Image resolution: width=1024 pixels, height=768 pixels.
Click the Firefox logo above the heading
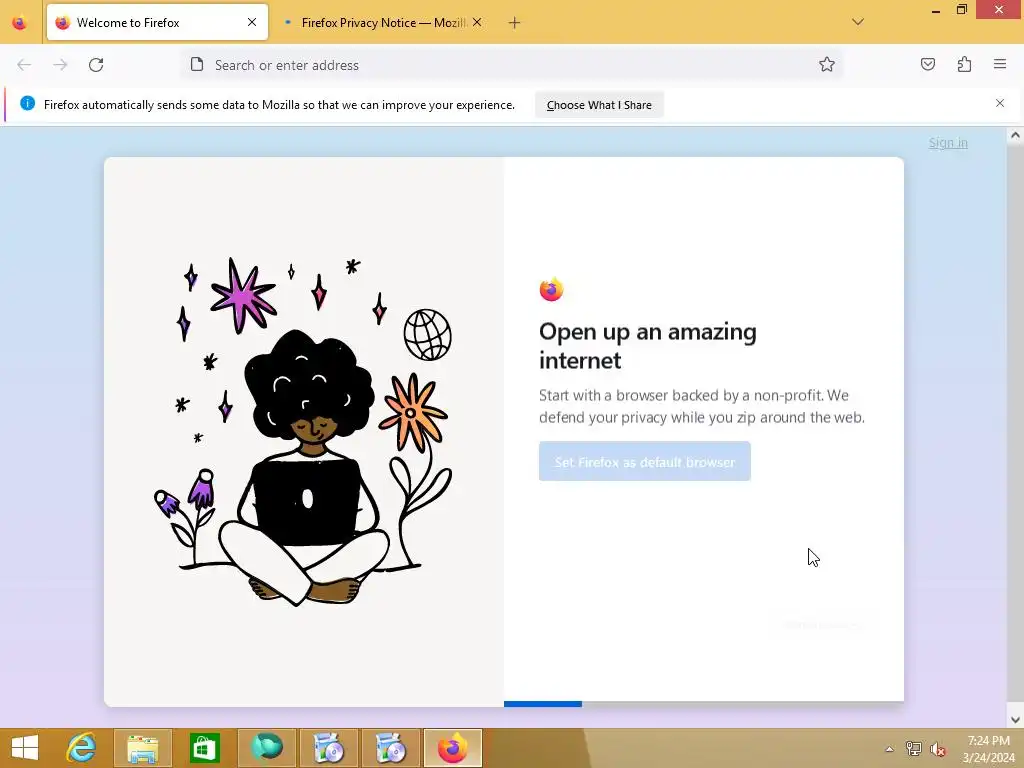point(551,289)
